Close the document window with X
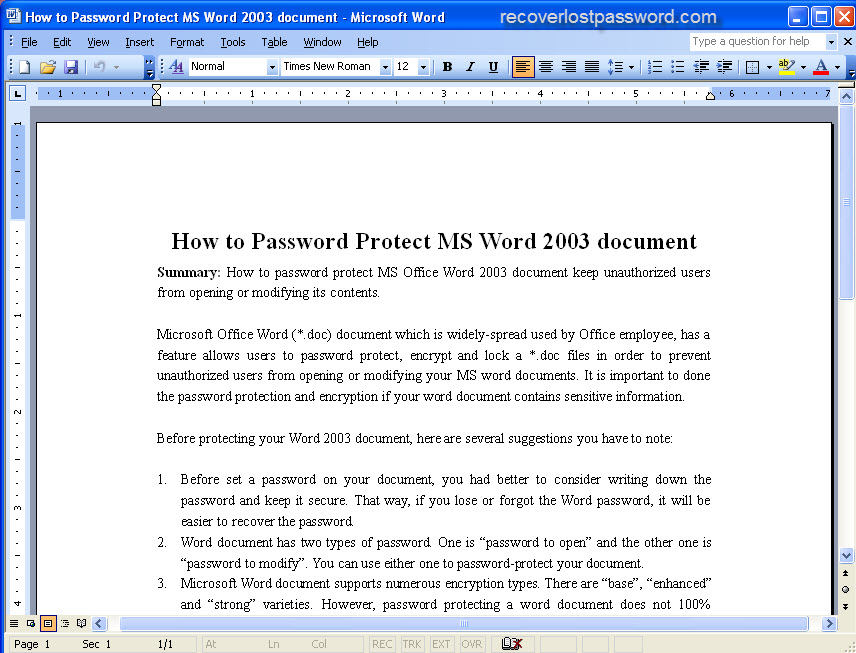Image resolution: width=856 pixels, height=653 pixels. click(848, 41)
